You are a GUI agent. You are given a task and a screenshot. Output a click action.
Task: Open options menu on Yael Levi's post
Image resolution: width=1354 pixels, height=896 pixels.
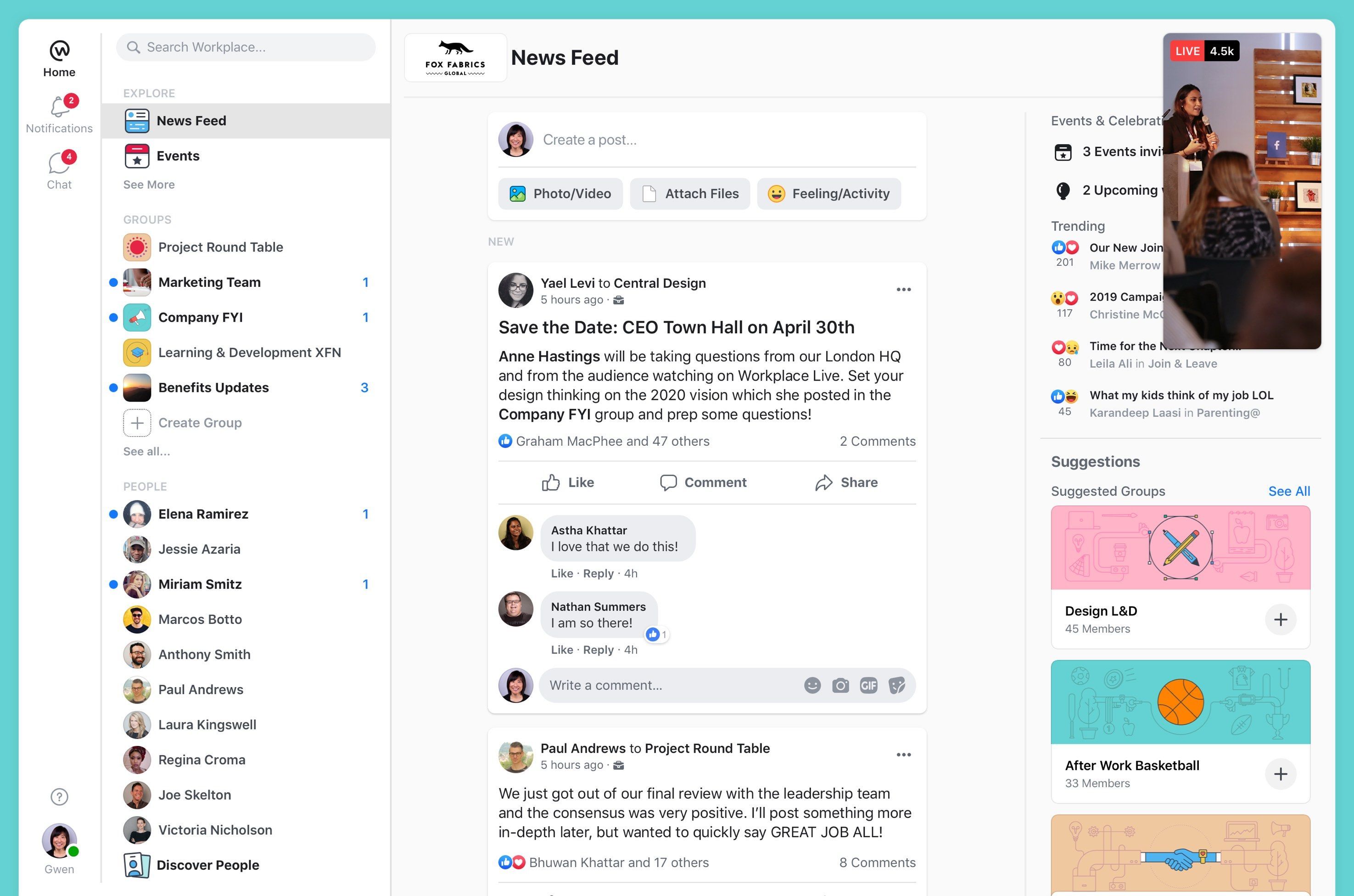pyautogui.click(x=903, y=290)
